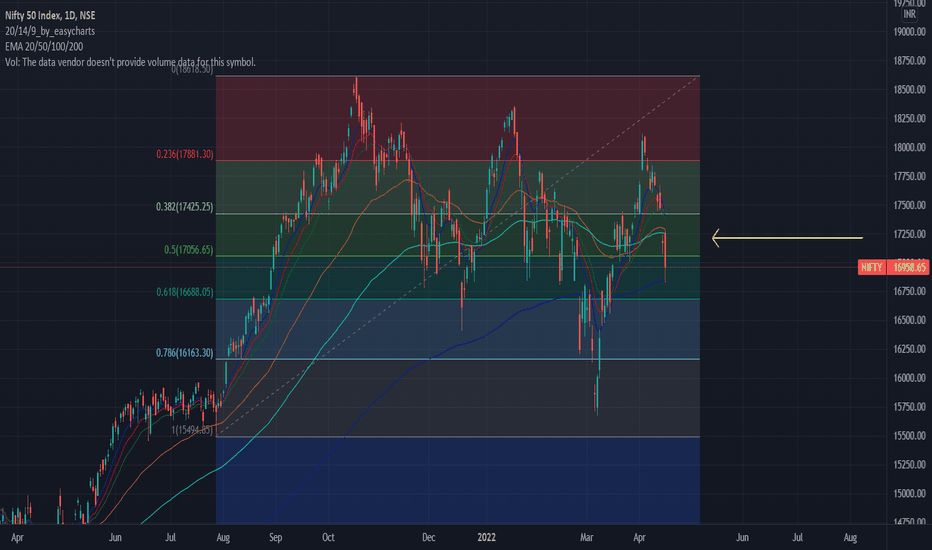The image size is (932, 550).
Task: Click the 17750.00 price axis value
Action: tap(909, 176)
